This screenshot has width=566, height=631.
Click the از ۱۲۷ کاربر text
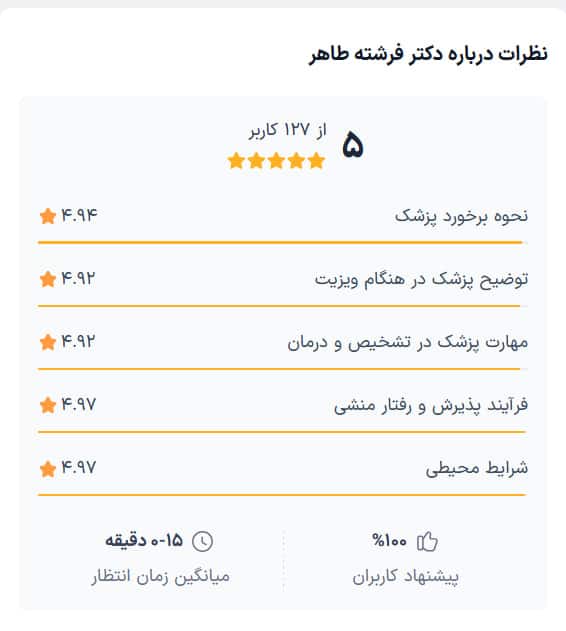point(287,130)
